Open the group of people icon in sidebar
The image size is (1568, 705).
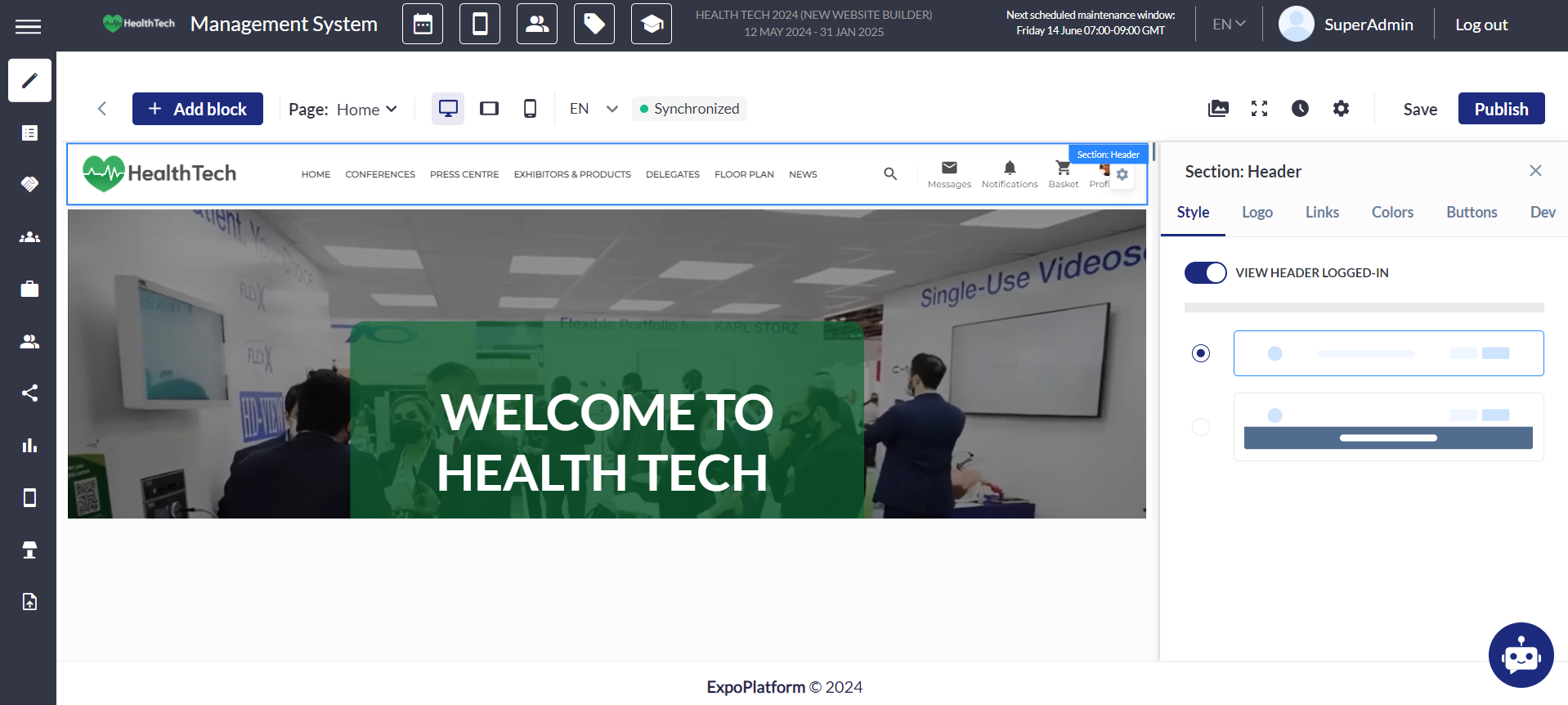pos(29,237)
